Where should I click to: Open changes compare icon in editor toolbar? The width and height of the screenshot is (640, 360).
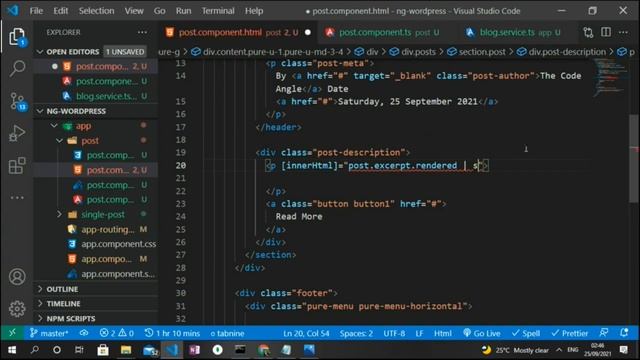coord(588,32)
